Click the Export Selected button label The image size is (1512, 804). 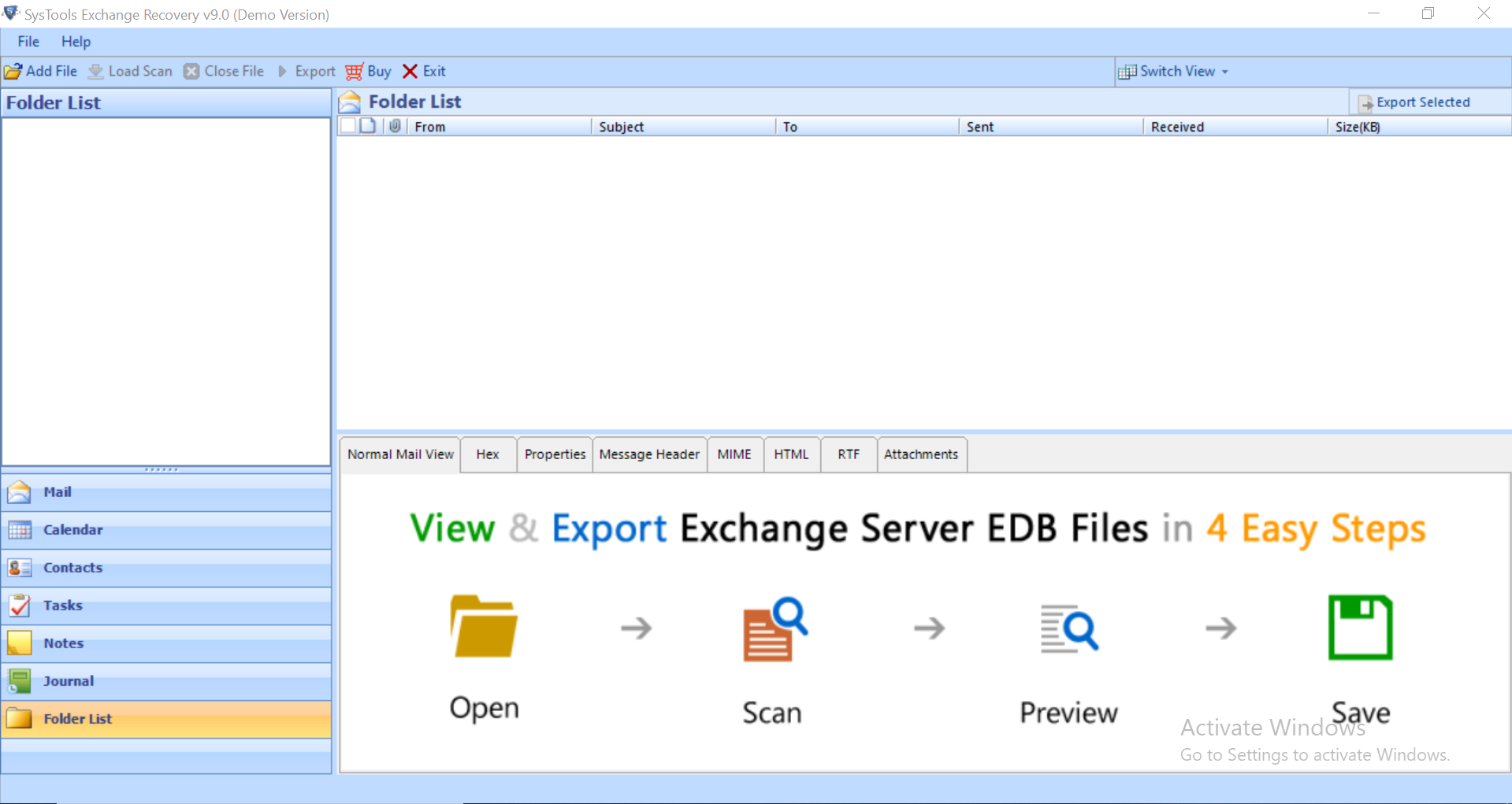pyautogui.click(x=1423, y=102)
